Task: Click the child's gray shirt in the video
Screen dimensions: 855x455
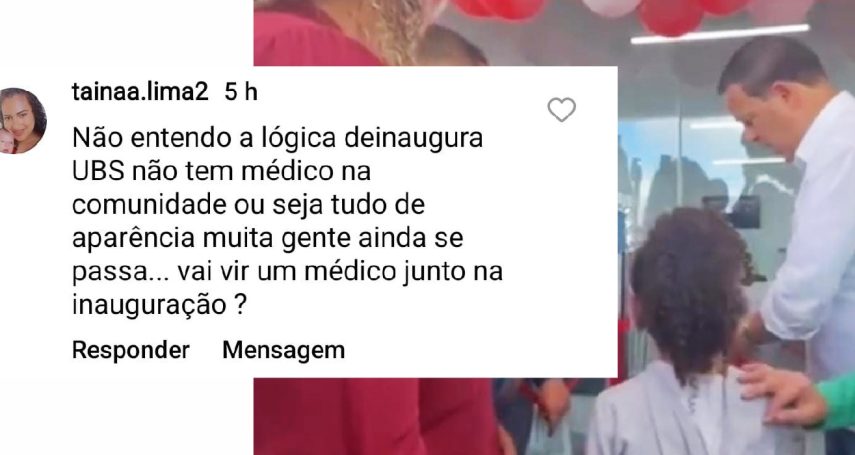Action: (682, 415)
